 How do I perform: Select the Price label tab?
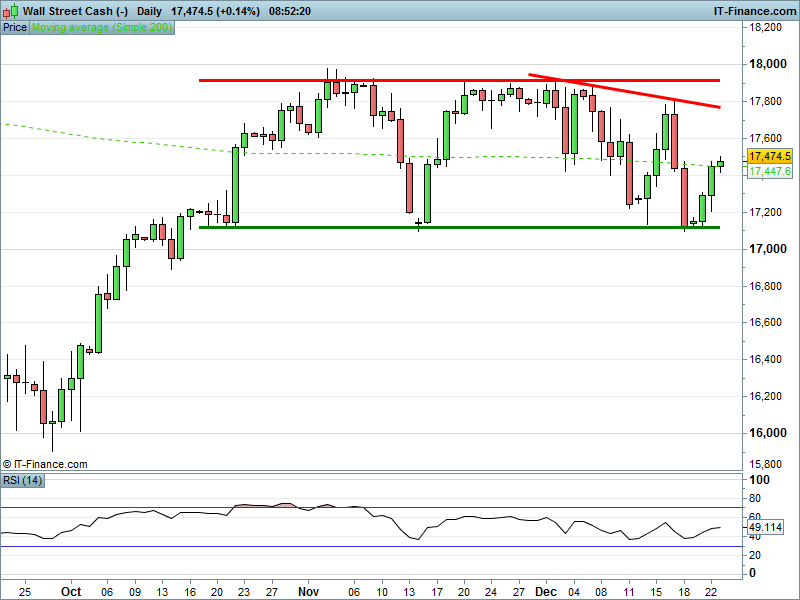[15, 28]
